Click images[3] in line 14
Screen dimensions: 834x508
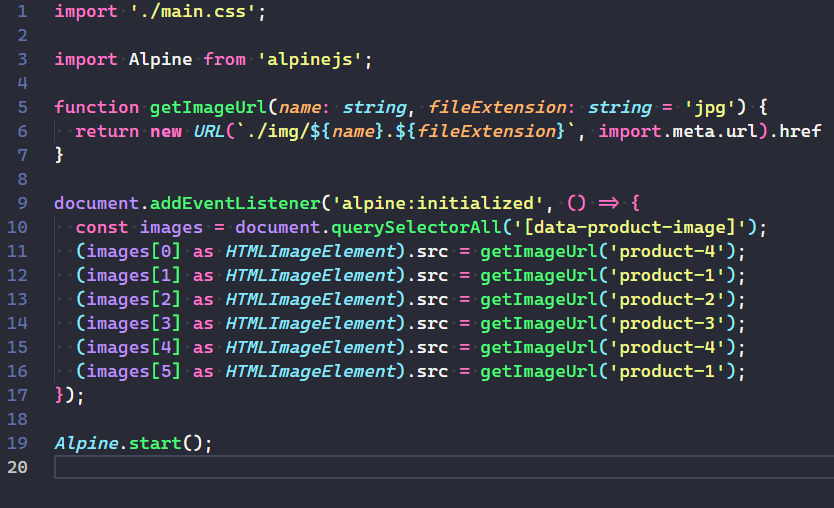point(134,323)
